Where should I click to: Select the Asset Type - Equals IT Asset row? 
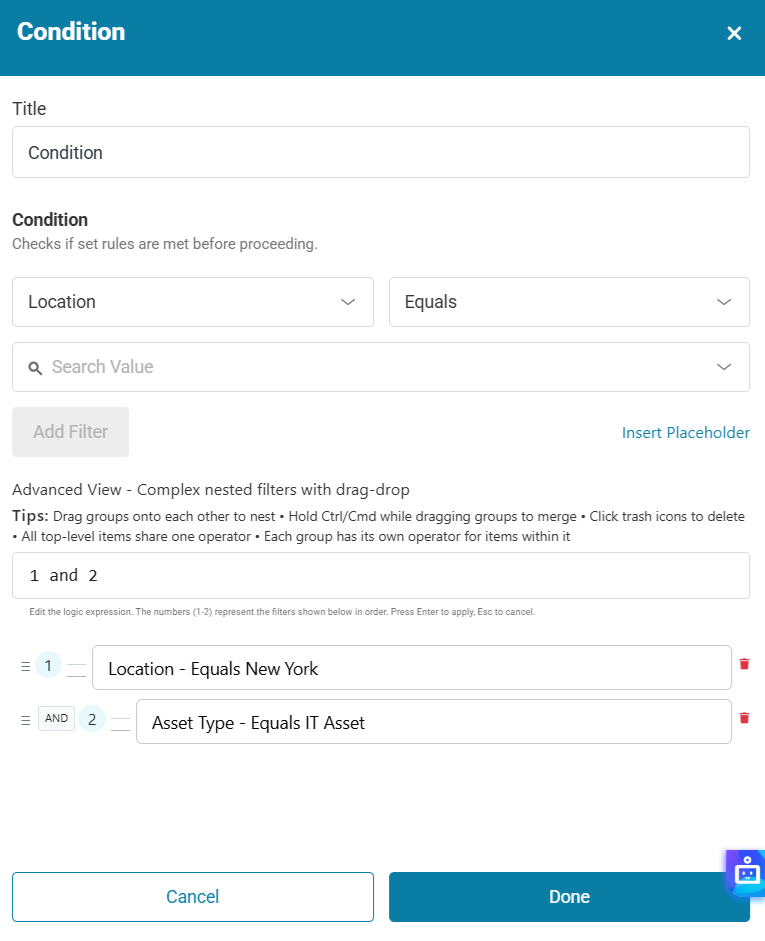click(433, 722)
